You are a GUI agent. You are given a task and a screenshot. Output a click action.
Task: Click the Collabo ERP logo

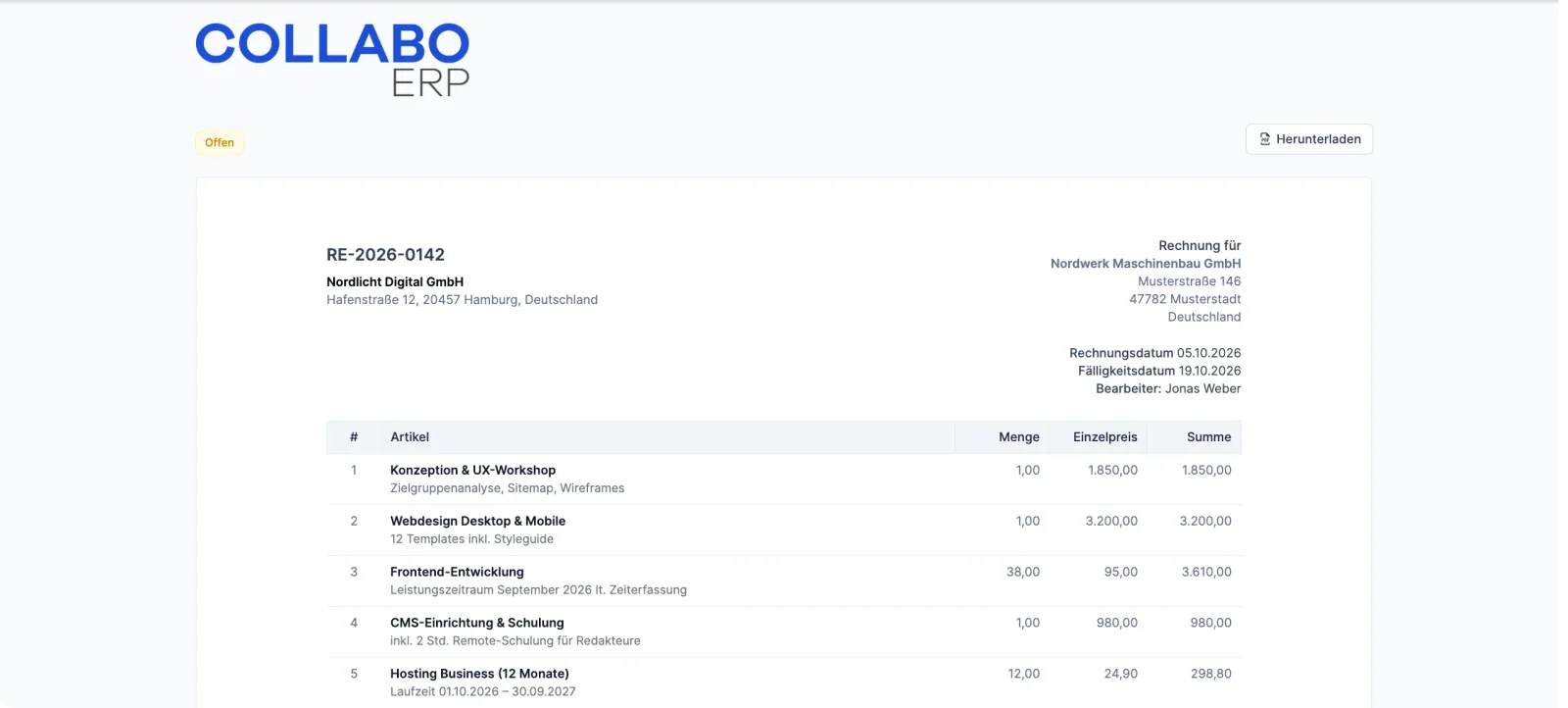point(332,60)
